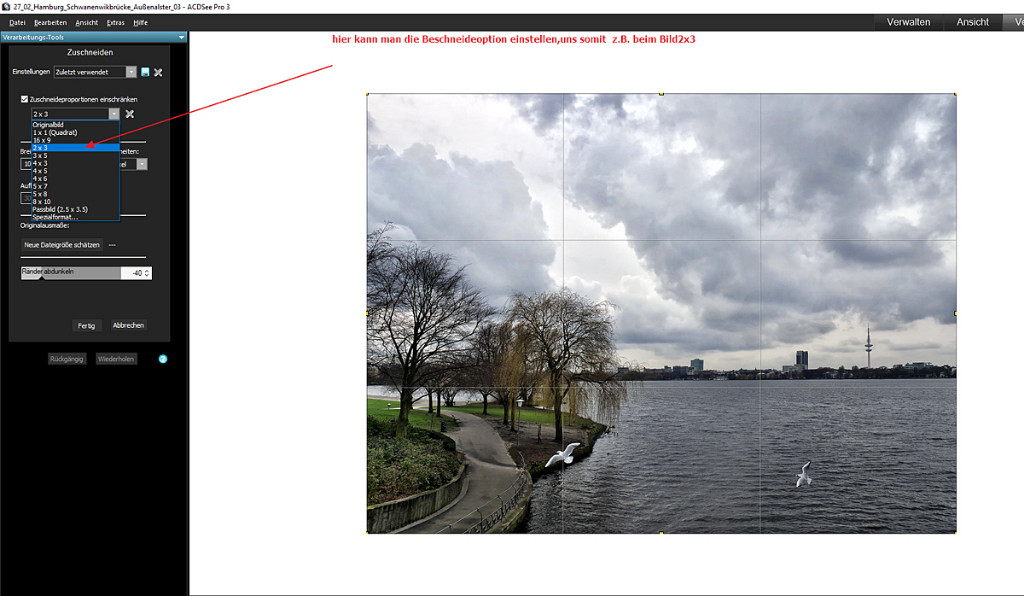Screen dimensions: 1024x596
Task: Switch to the Ansicht mode tab
Action: pos(972,22)
